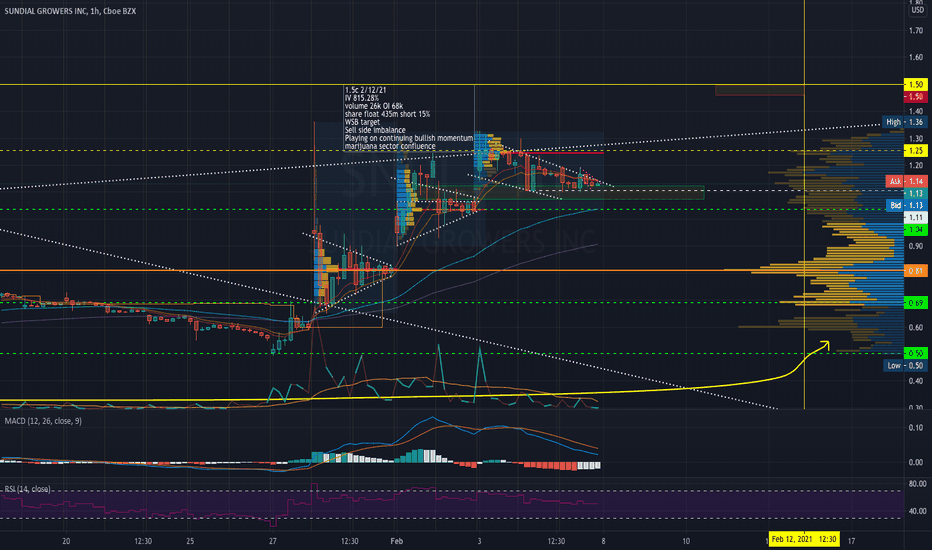Viewport: 932px width, 550px height.
Task: Open the USD currency selector
Action: coord(918,10)
